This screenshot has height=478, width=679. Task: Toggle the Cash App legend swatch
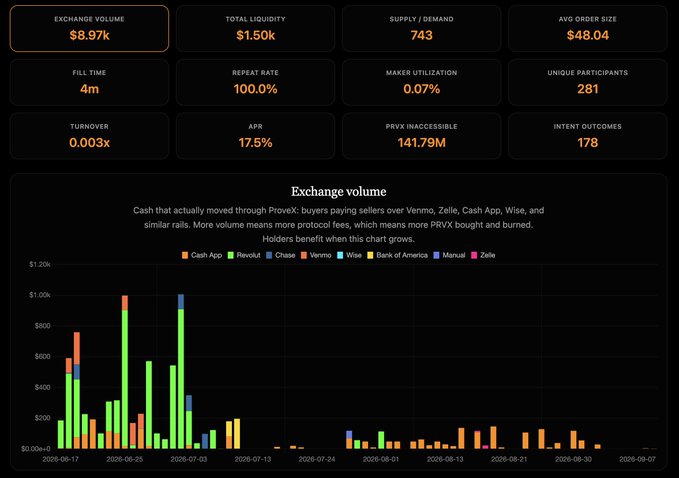[185, 255]
